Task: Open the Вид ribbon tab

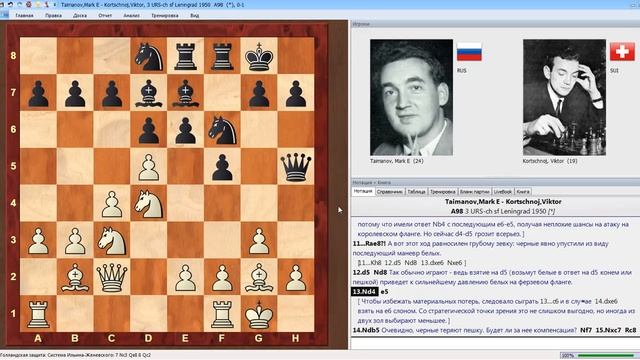Action: [195, 16]
